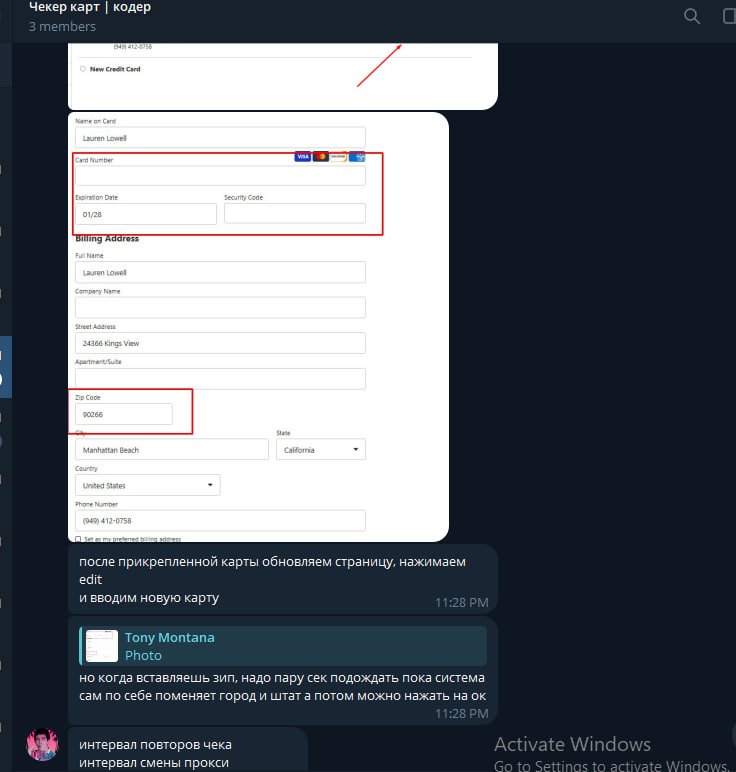Click the Tony Montana reply quote

click(283, 646)
